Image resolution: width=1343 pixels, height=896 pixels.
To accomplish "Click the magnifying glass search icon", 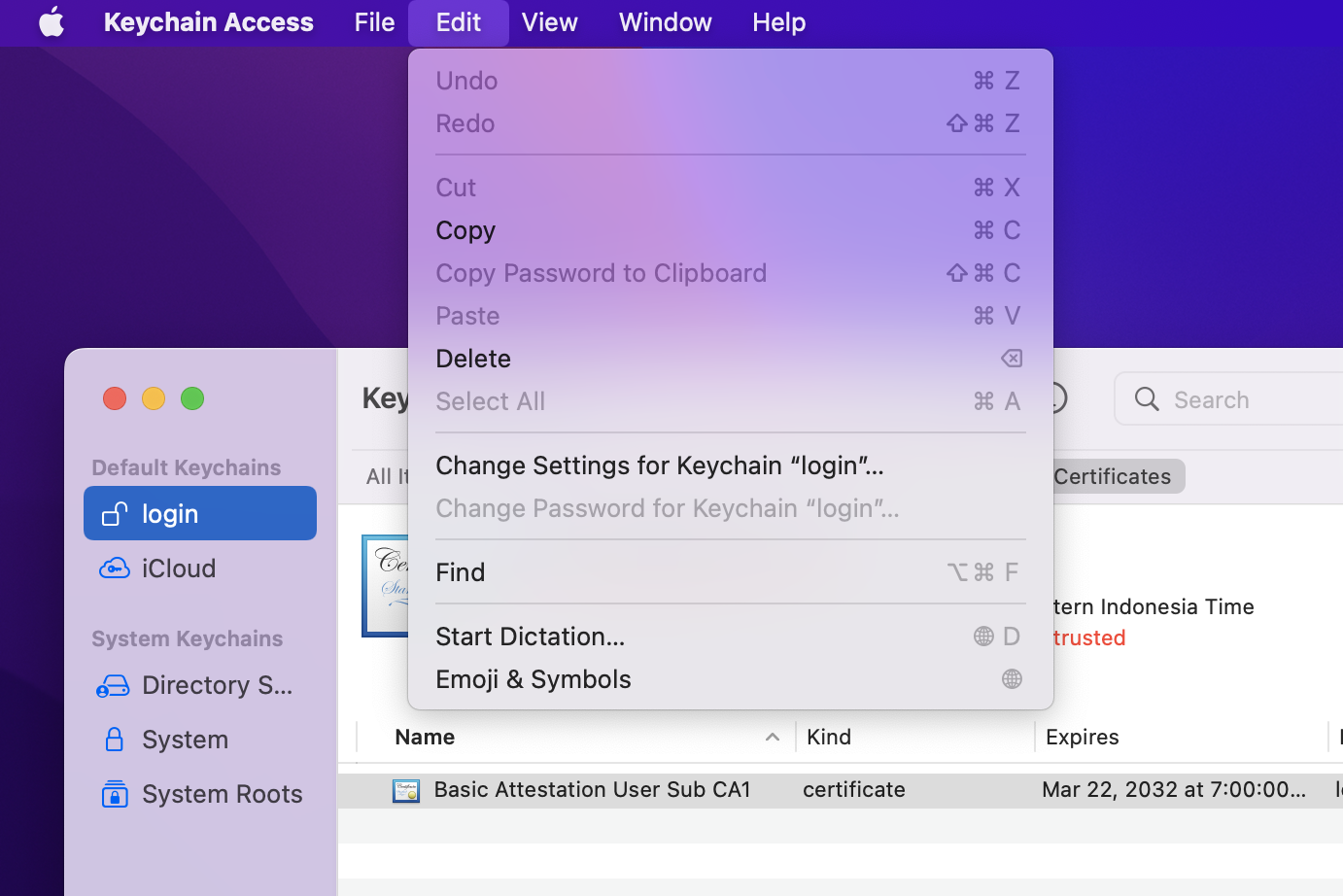I will point(1147,399).
